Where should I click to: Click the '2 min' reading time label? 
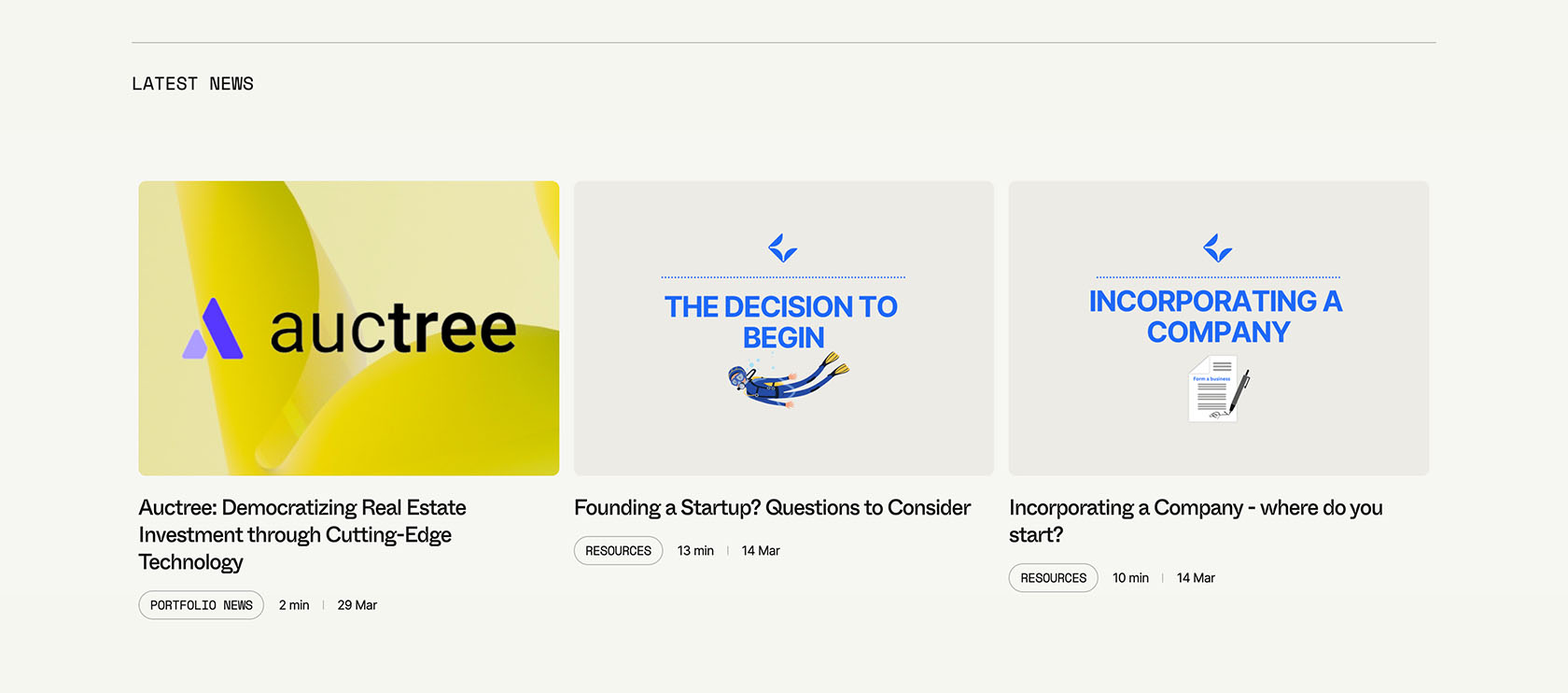(294, 605)
